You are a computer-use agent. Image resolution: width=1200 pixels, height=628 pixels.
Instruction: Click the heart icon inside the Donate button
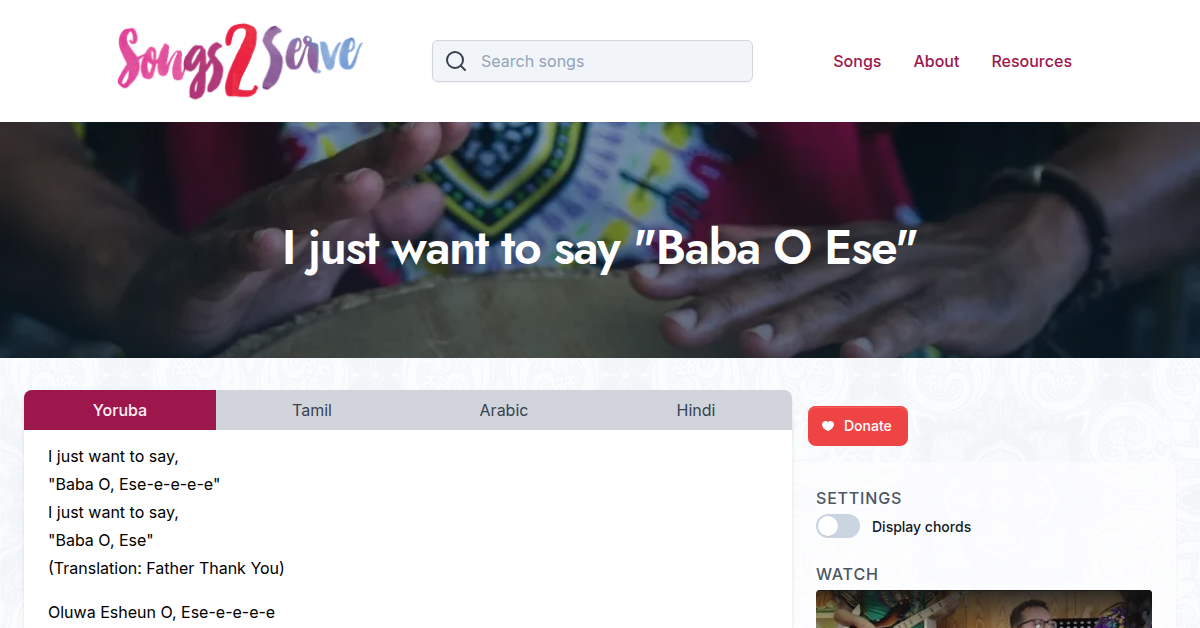[828, 425]
